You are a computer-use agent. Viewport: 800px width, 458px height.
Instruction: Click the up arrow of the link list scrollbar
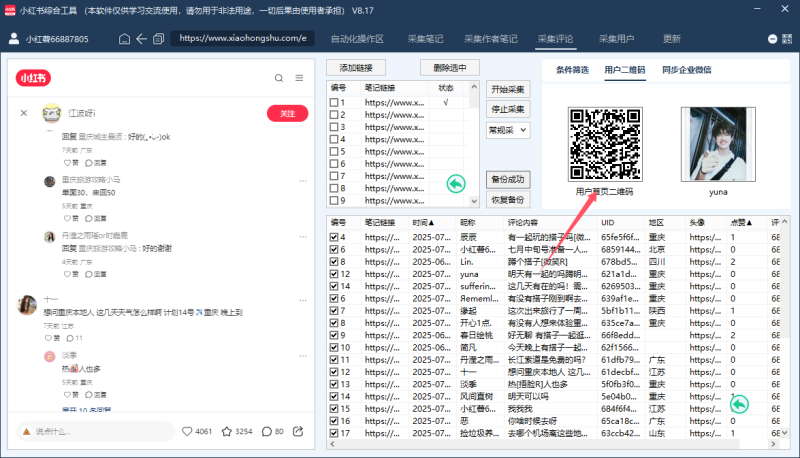click(474, 87)
